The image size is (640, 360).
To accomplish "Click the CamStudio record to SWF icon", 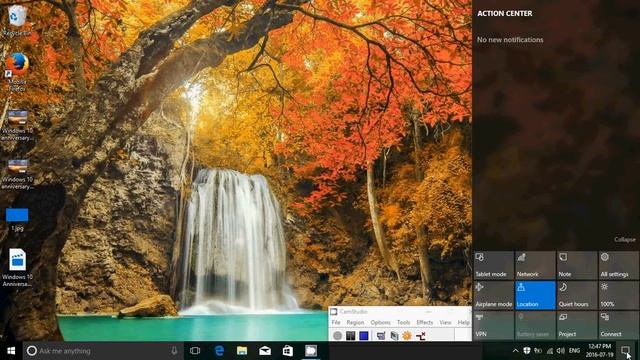I will click(x=394, y=336).
